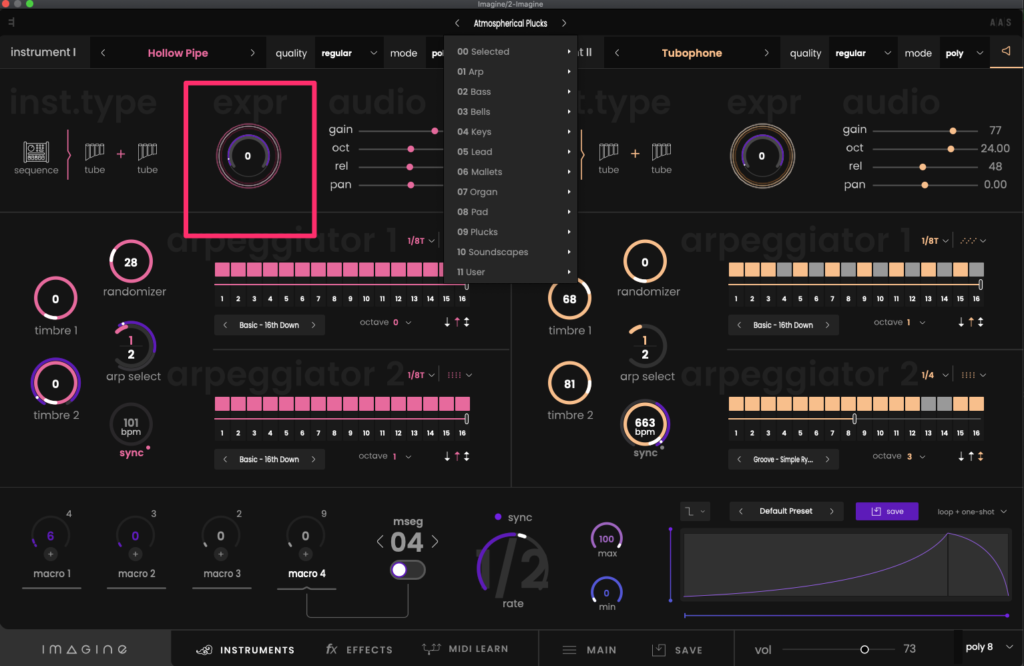
Task: Toggle the mseg switch below 04
Action: coord(407,569)
